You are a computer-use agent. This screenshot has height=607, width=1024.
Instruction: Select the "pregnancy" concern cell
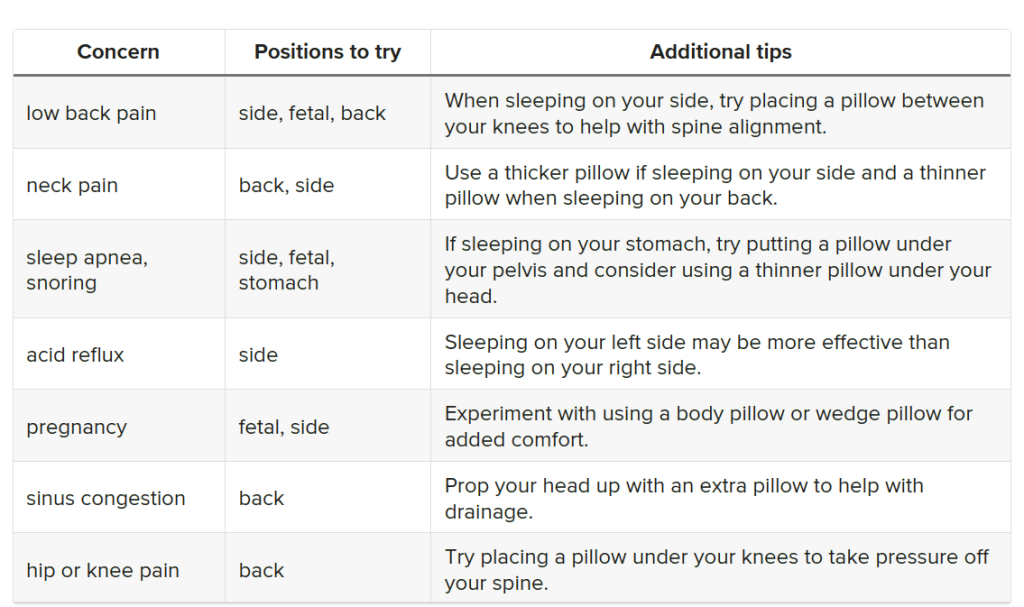tap(76, 427)
